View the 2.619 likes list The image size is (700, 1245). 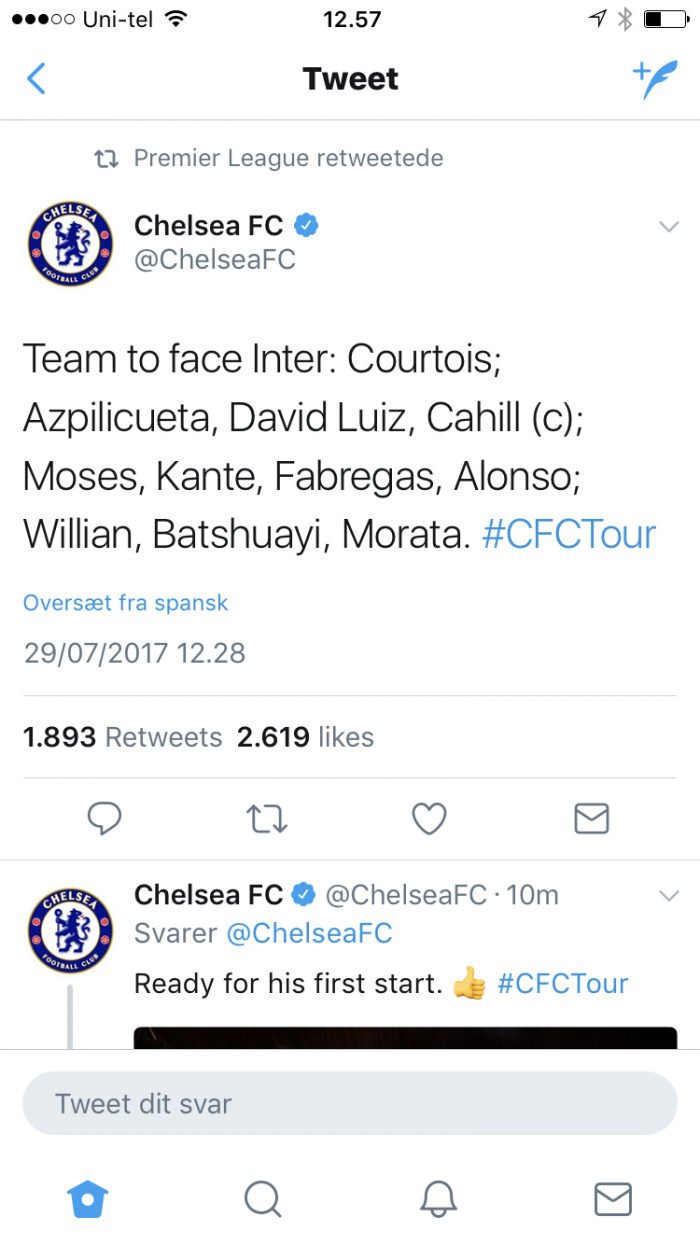click(305, 737)
